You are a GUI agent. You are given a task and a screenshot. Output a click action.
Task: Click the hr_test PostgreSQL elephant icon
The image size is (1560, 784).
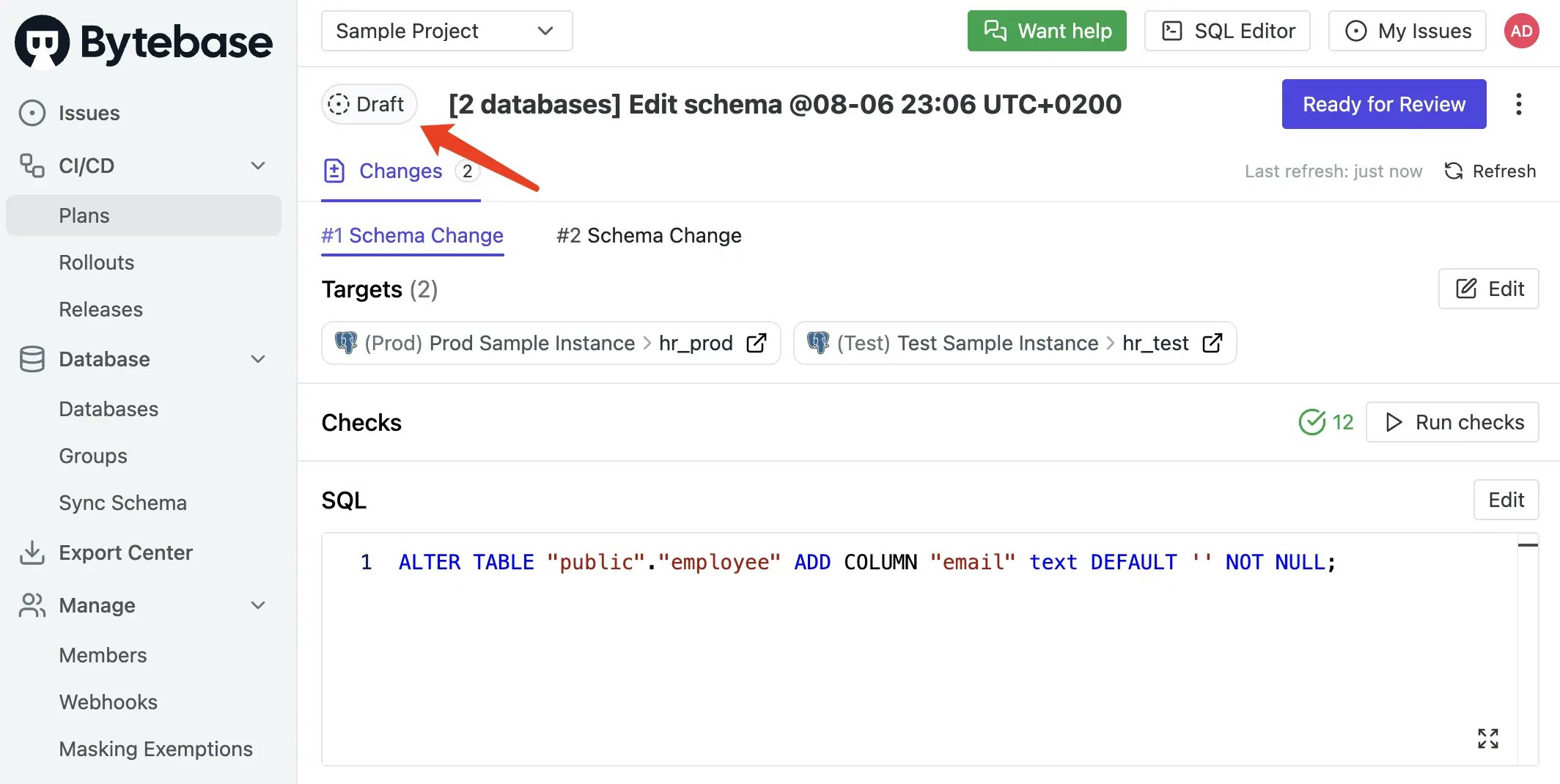(818, 342)
